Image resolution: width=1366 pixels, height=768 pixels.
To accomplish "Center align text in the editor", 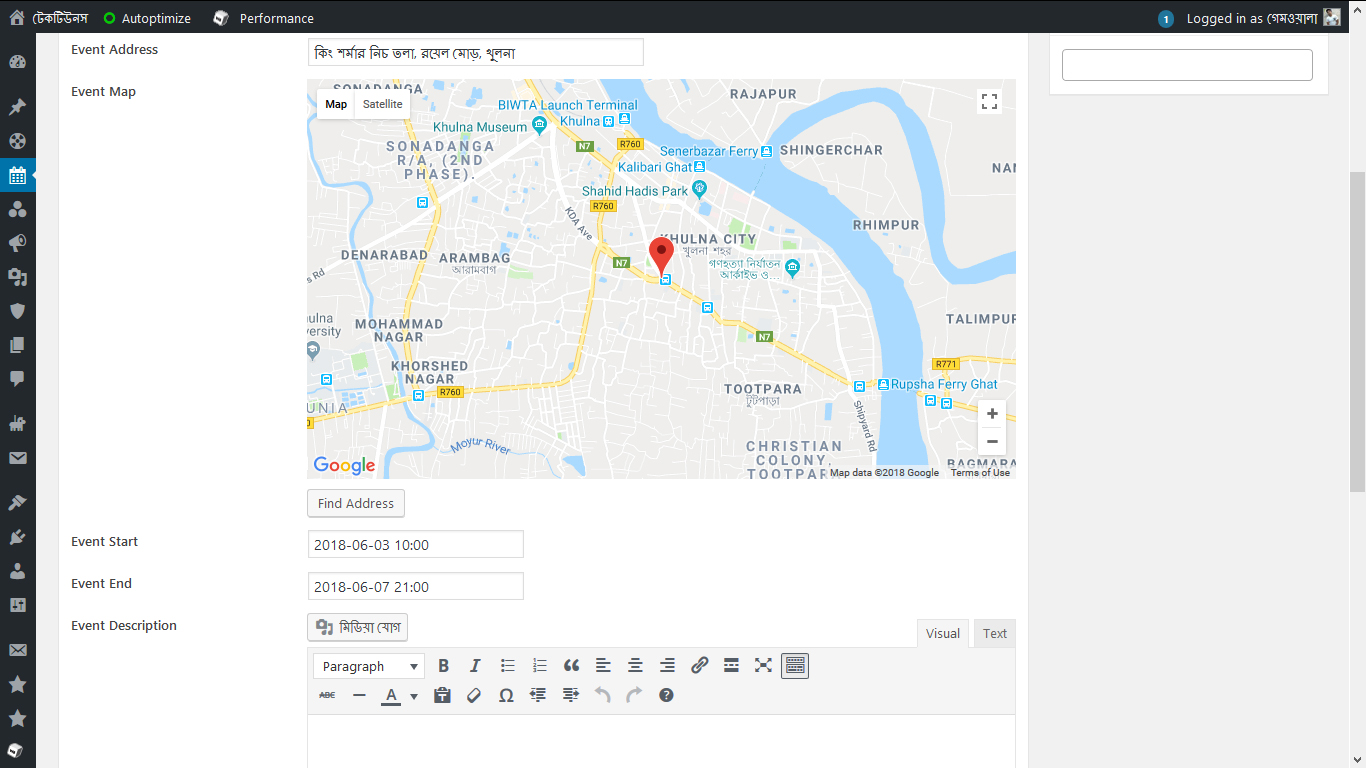I will [635, 666].
